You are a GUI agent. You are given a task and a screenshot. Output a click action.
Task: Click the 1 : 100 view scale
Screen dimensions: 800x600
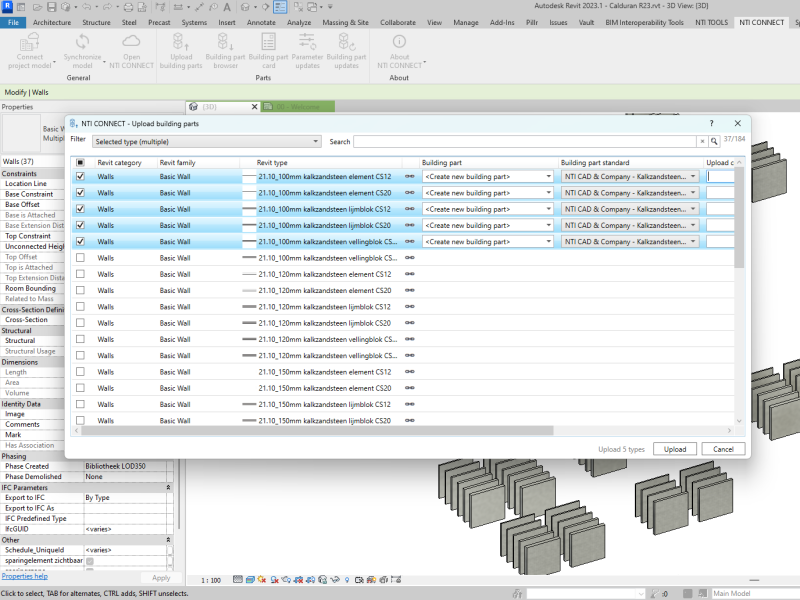coord(211,580)
